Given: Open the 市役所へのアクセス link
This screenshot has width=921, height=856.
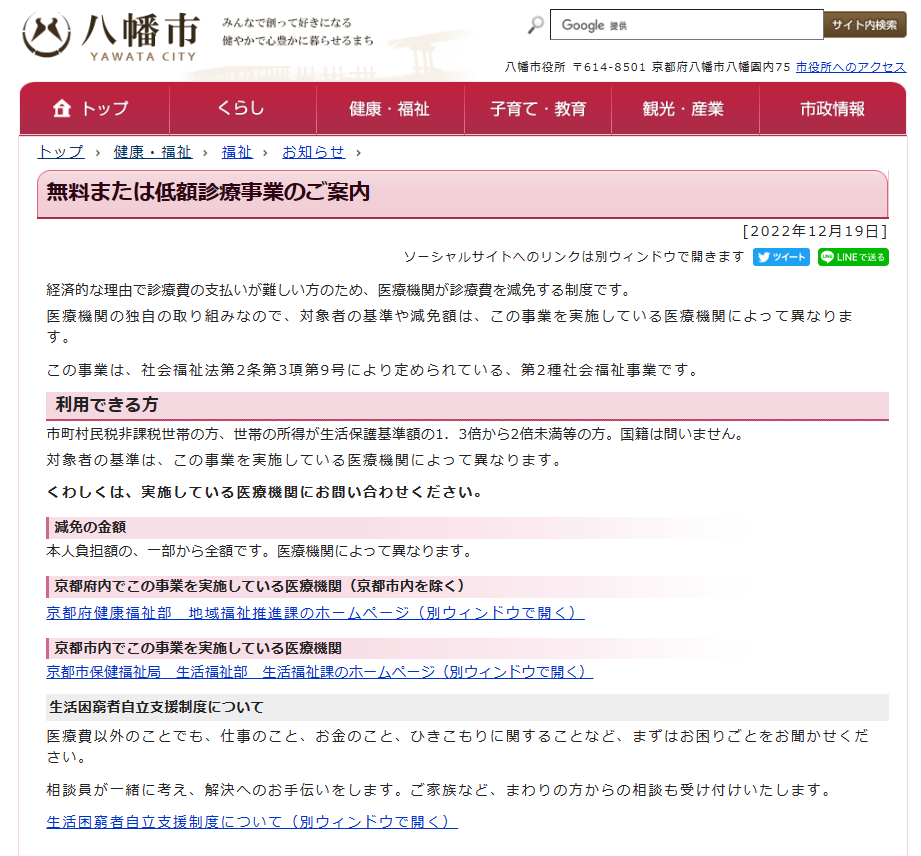Looking at the screenshot, I should coord(851,67).
